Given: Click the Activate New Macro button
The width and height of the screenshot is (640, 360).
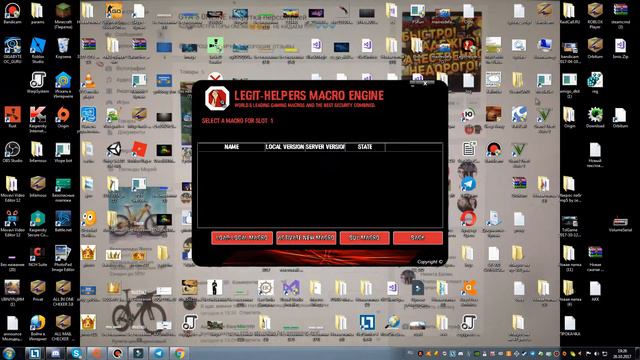Looking at the screenshot, I should click(306, 238).
